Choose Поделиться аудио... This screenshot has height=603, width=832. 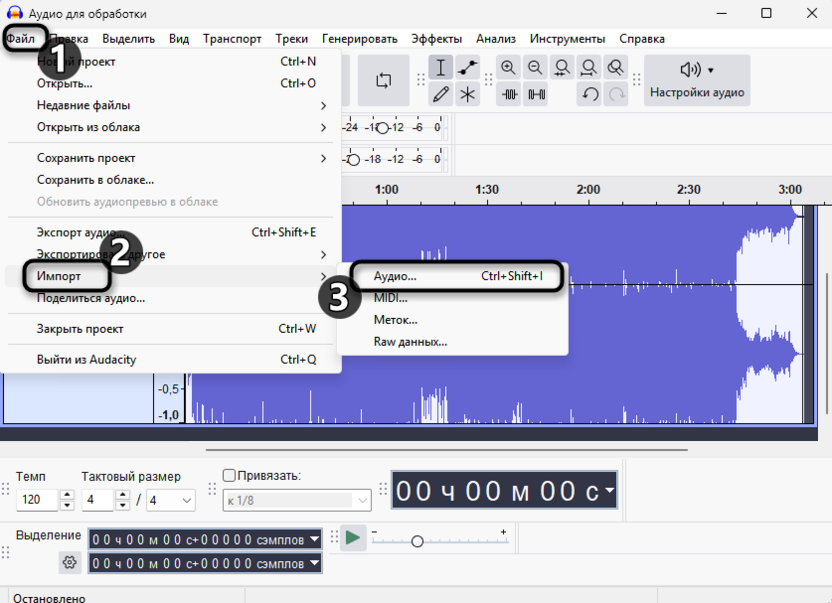click(x=171, y=298)
